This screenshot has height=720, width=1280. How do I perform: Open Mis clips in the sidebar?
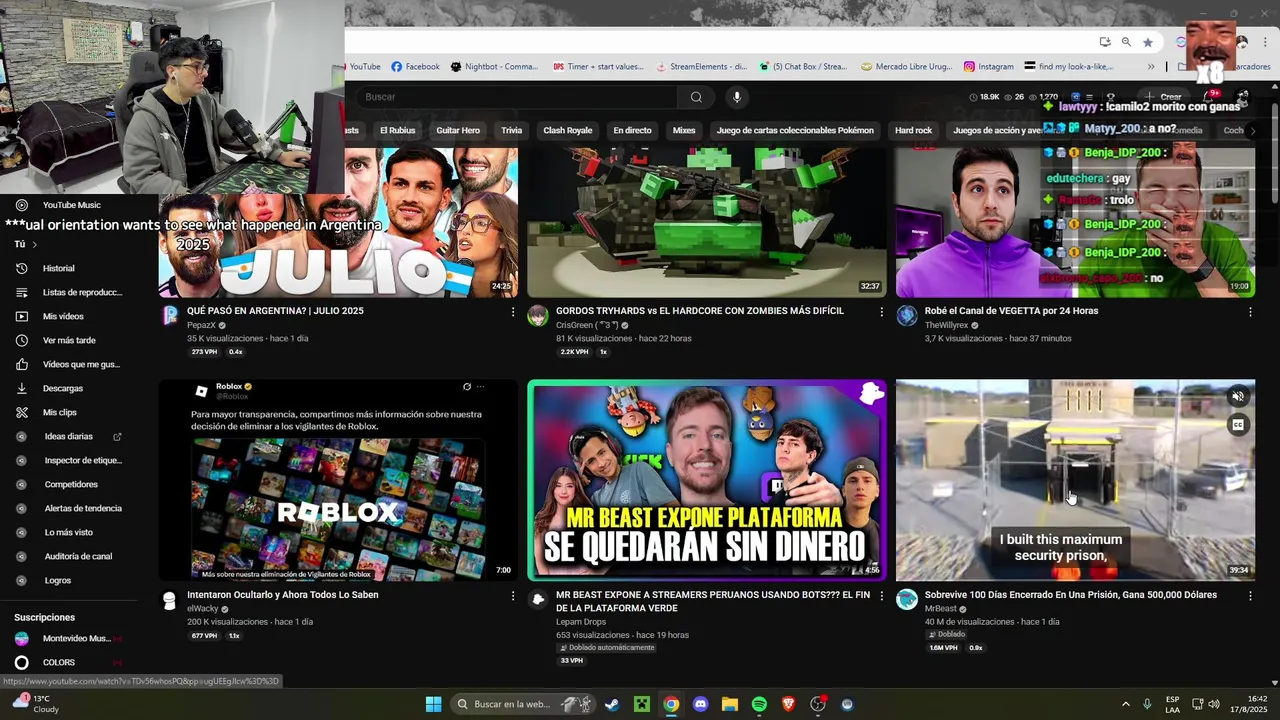point(59,412)
